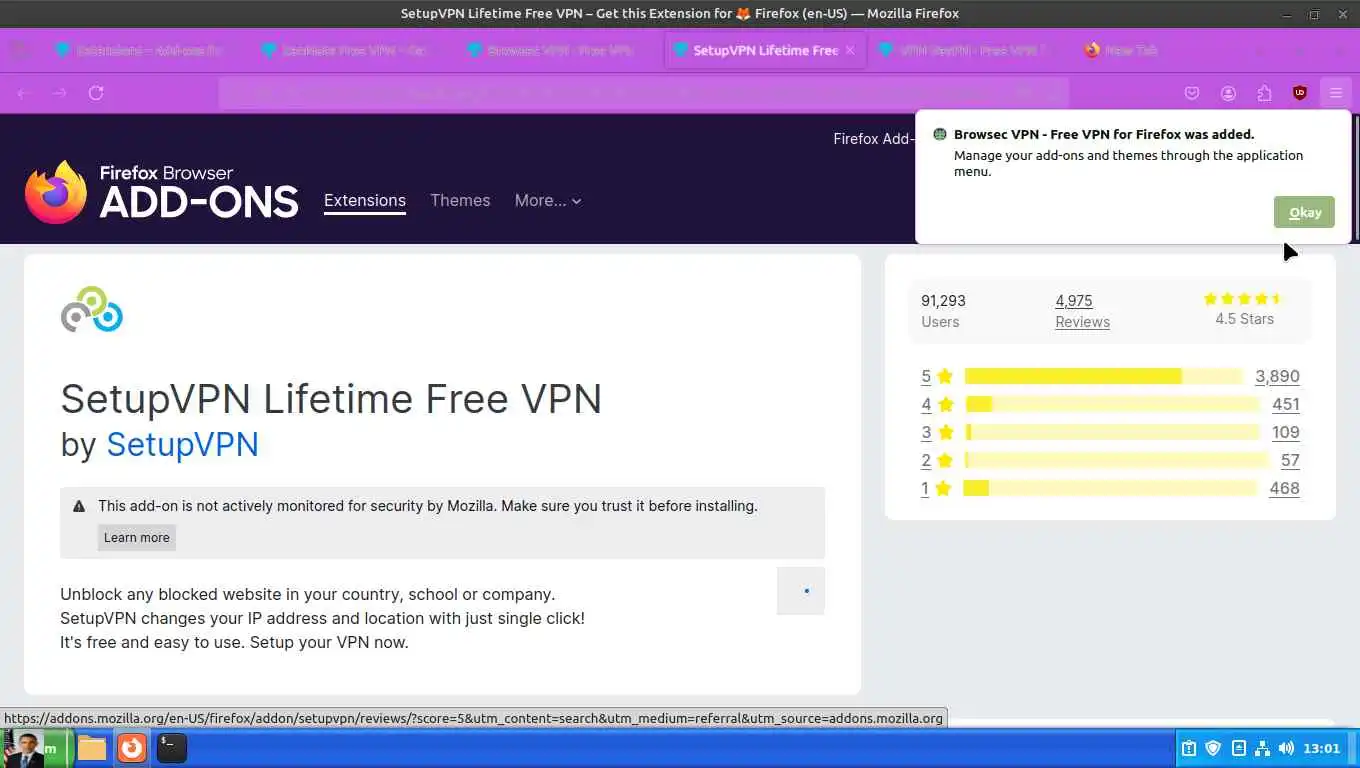Open the volume tray icon
Screen dimensions: 1360x768
point(1286,748)
